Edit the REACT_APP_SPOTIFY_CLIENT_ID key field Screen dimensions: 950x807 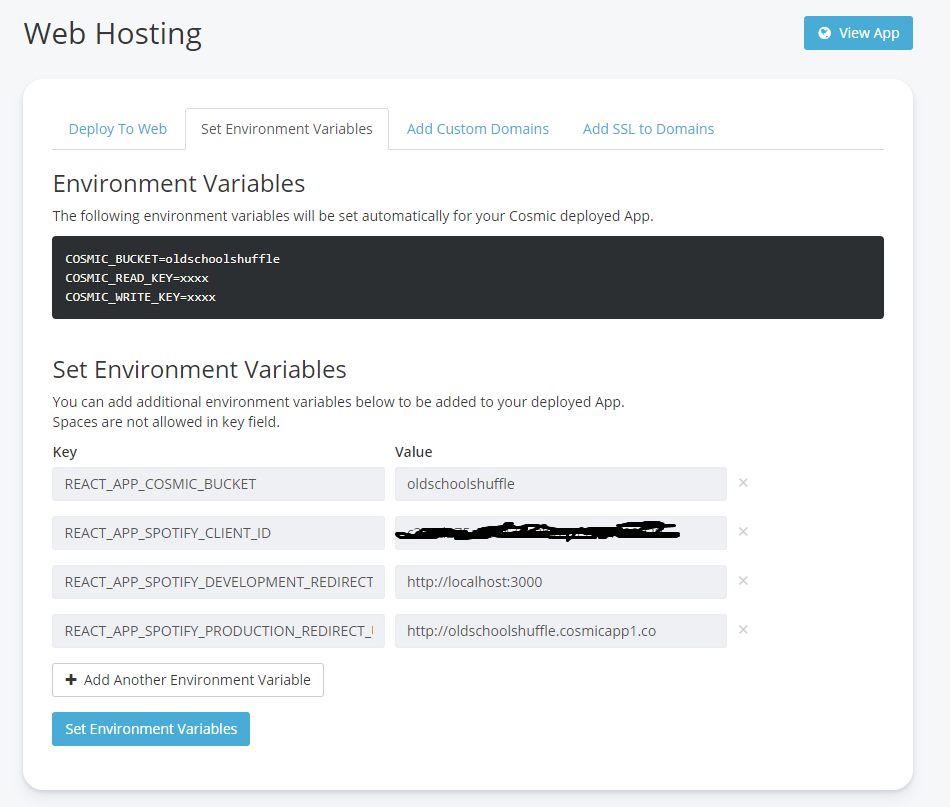218,533
